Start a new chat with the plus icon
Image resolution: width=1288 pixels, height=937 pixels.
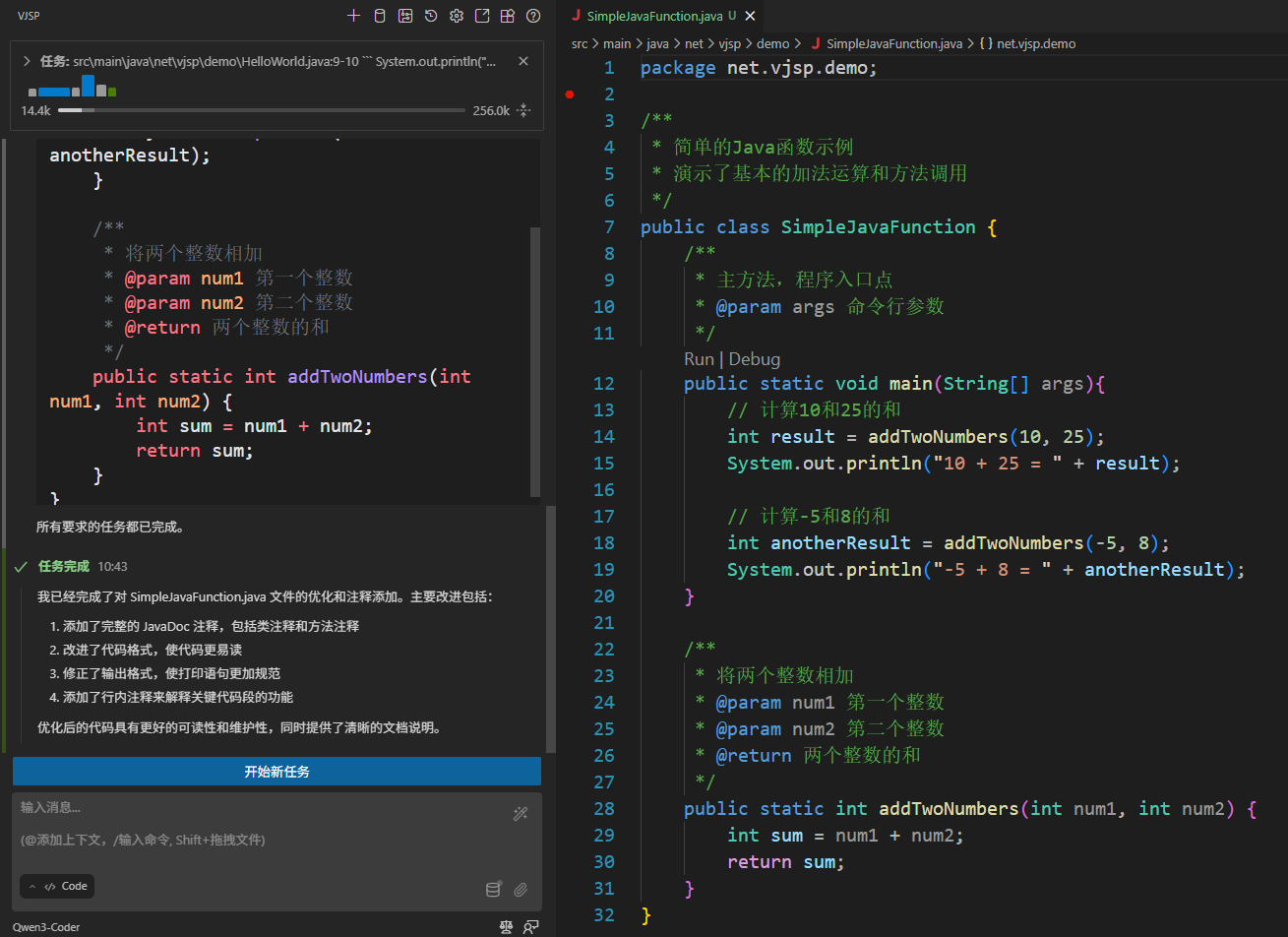(354, 16)
